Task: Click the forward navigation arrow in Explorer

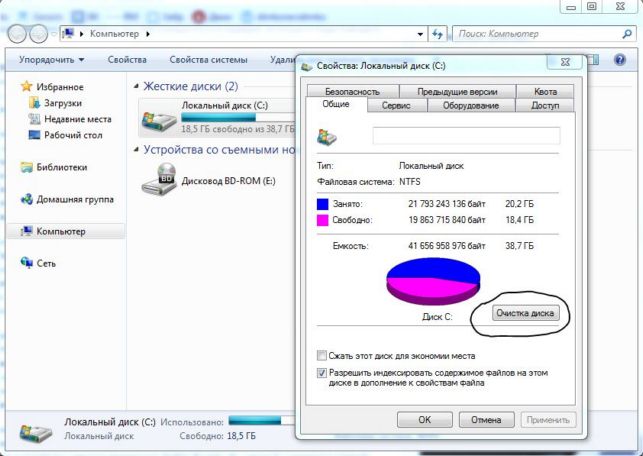Action: tap(39, 34)
